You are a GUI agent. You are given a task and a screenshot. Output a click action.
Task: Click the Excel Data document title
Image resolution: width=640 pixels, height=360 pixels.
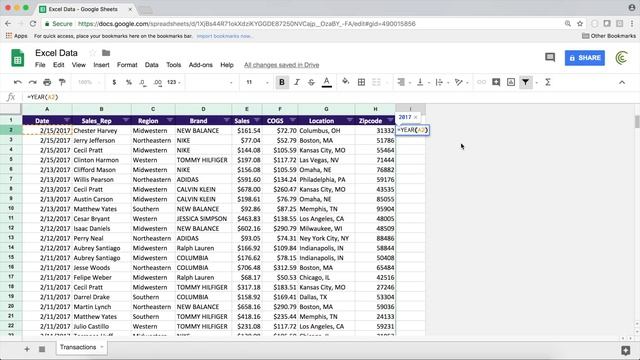(56, 53)
